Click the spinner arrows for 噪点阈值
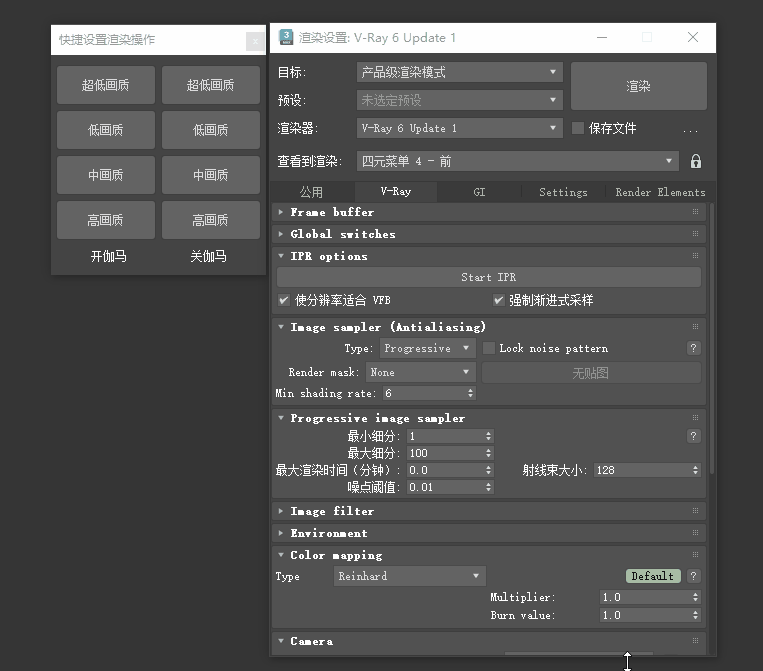This screenshot has width=763, height=671. [x=488, y=487]
